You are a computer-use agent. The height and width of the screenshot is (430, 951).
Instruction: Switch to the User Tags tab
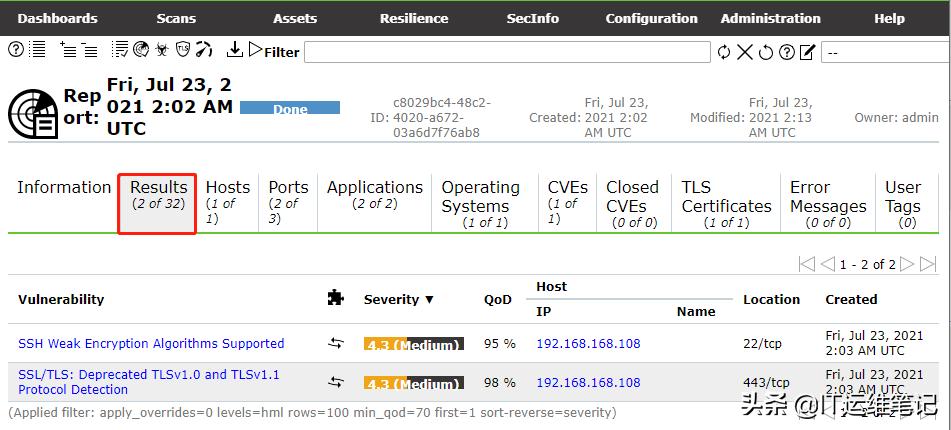[x=907, y=203]
